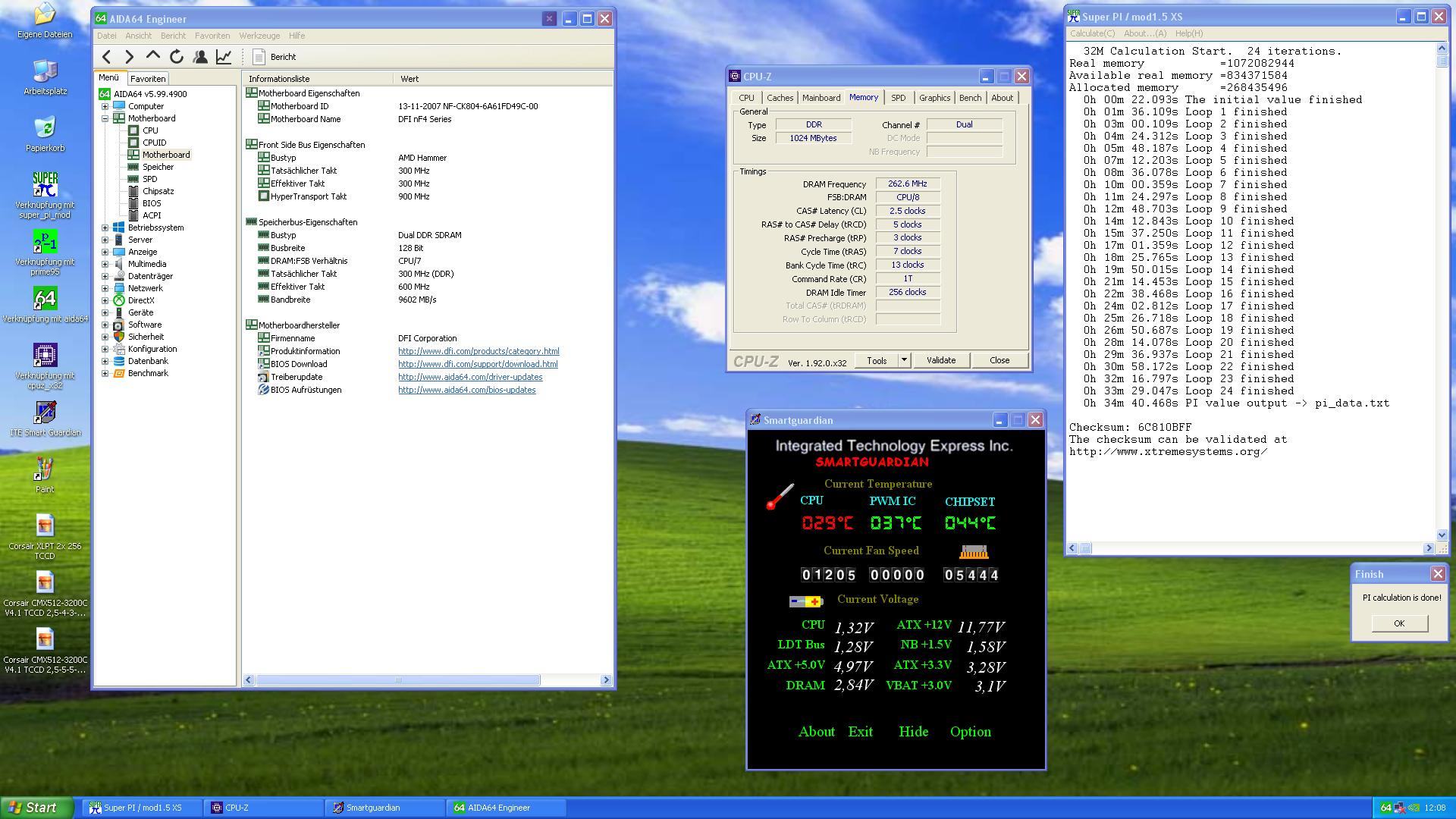This screenshot has width=1456, height=819.
Task: Go forward in AIDA64 toolbar
Action: tap(130, 57)
